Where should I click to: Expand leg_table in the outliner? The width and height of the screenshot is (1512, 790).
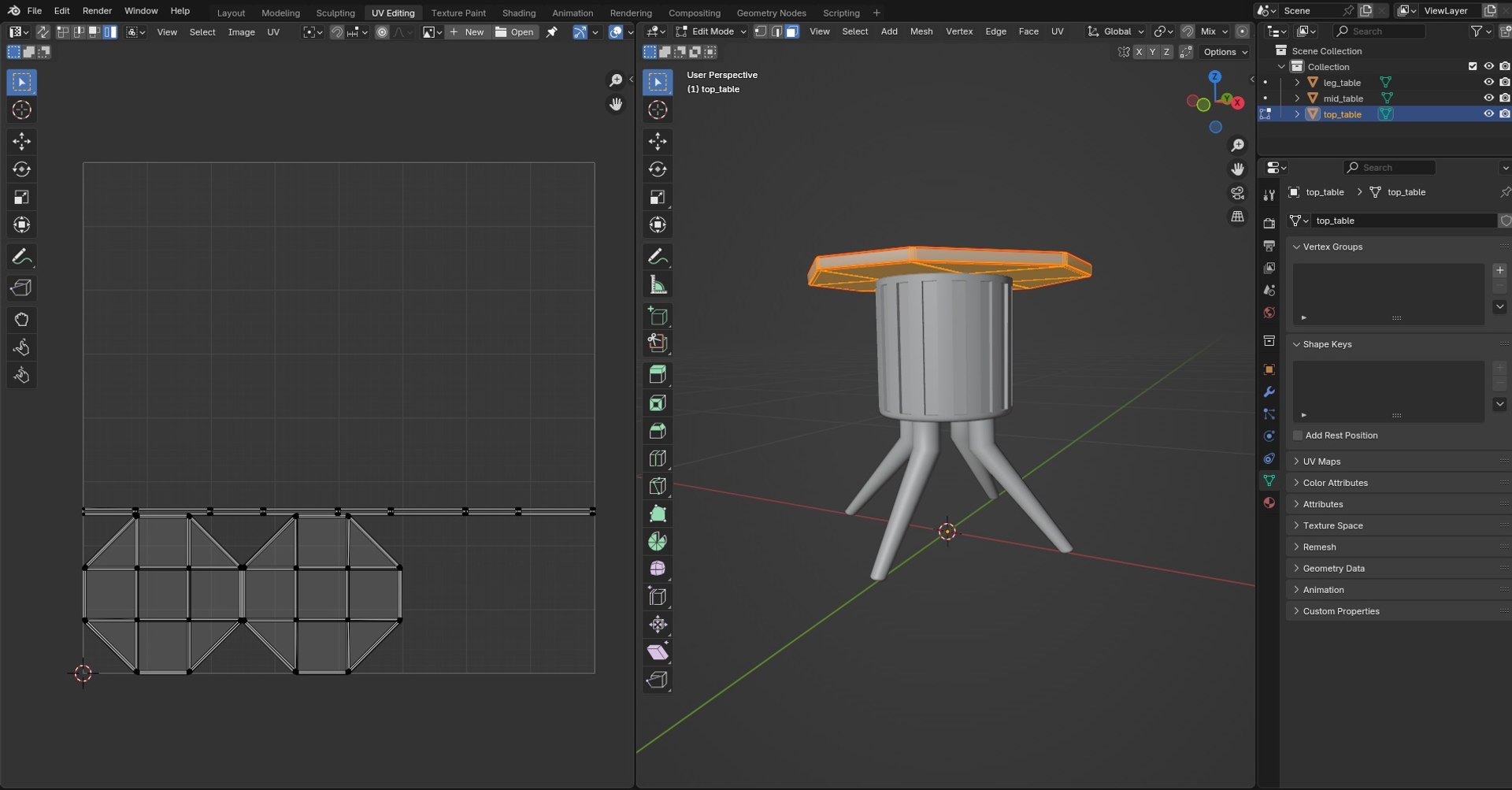pos(1297,83)
